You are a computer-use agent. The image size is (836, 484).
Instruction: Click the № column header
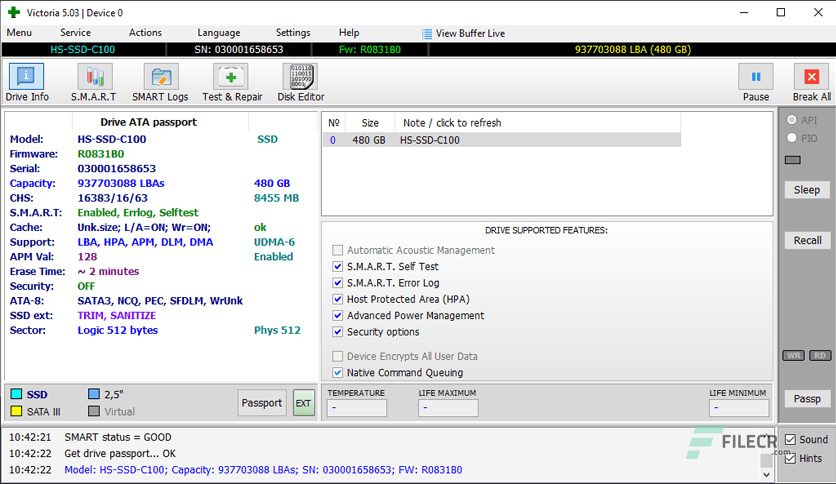point(334,123)
